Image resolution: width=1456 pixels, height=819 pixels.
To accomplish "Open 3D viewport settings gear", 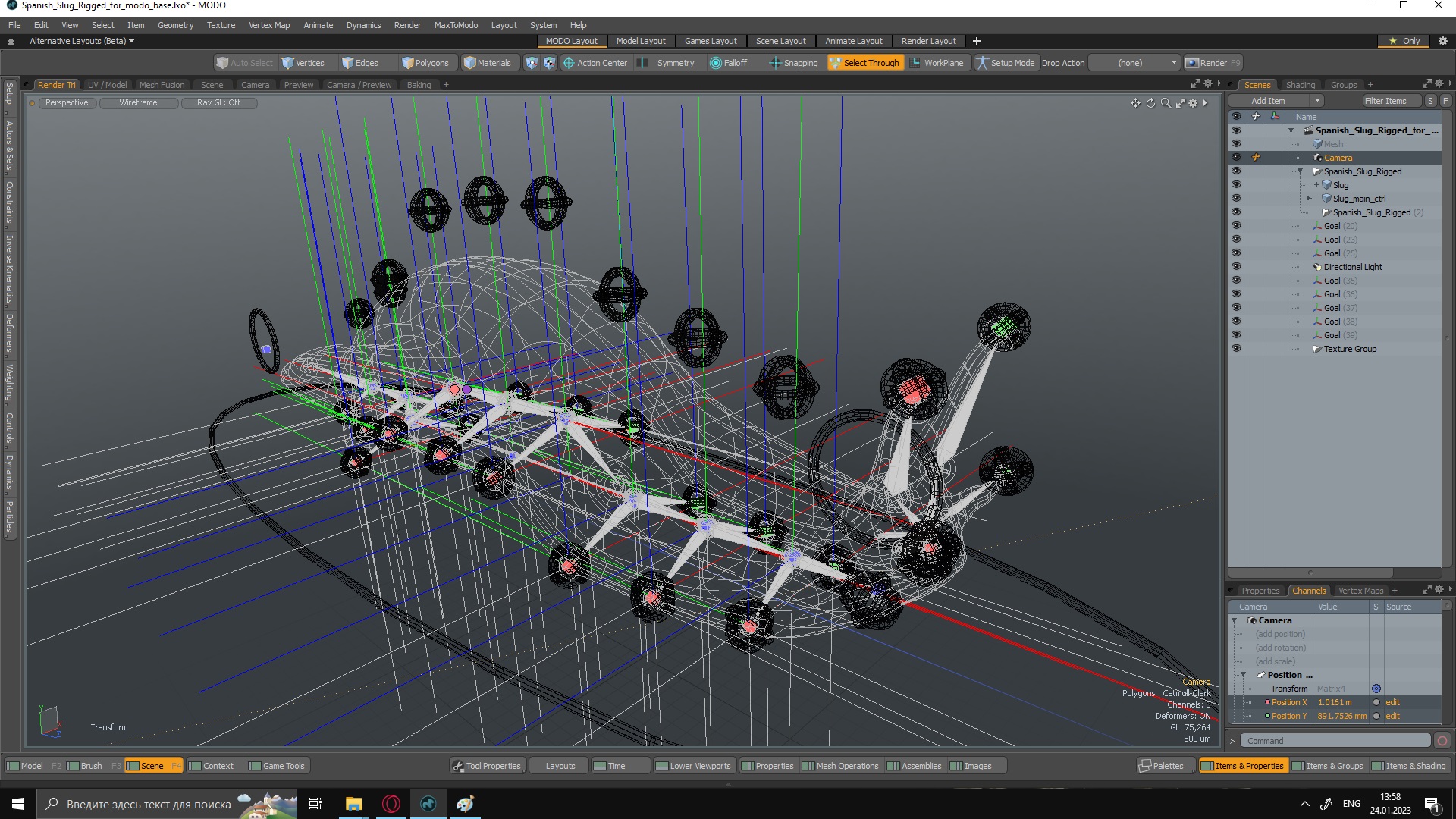I will (x=1193, y=103).
